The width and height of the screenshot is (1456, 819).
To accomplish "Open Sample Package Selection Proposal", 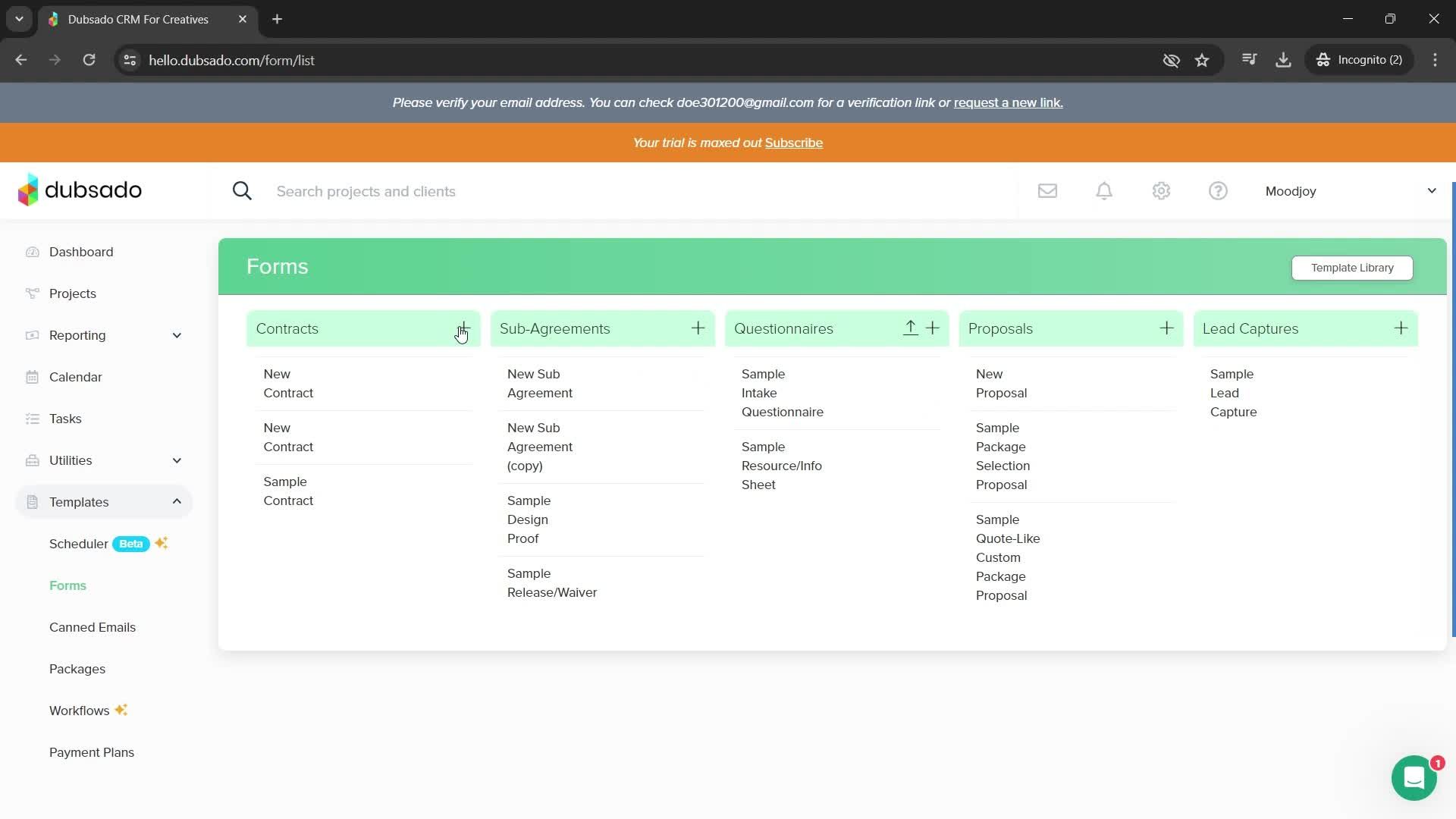I will coord(1003,456).
